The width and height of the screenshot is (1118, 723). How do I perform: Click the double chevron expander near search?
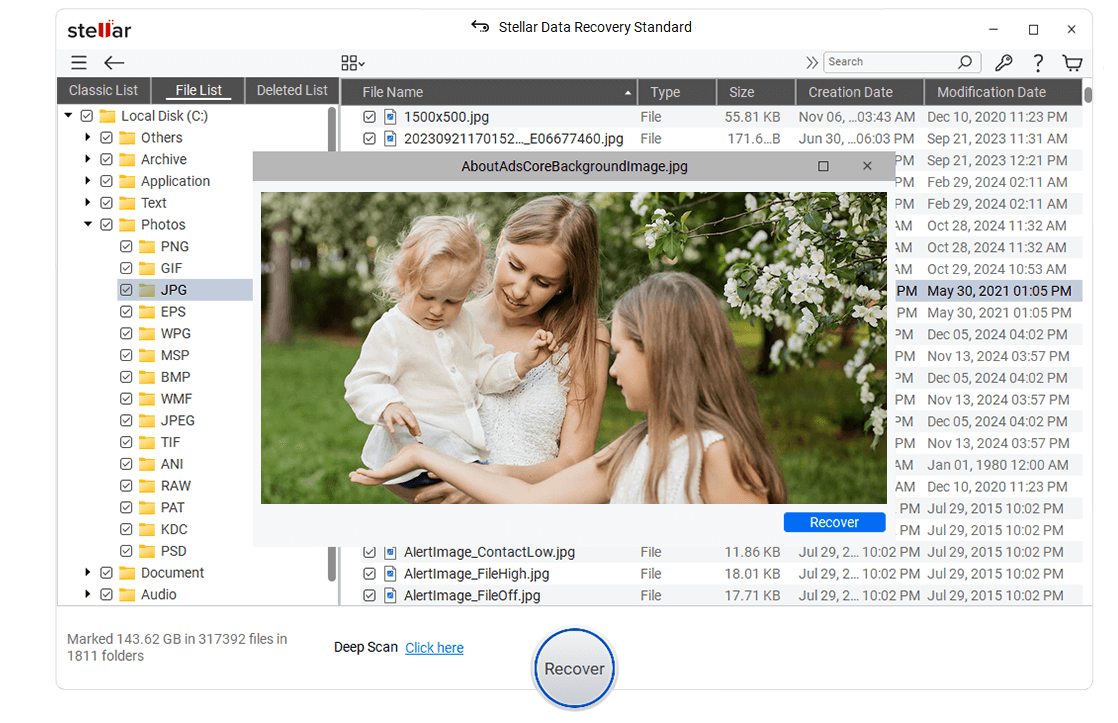click(811, 61)
